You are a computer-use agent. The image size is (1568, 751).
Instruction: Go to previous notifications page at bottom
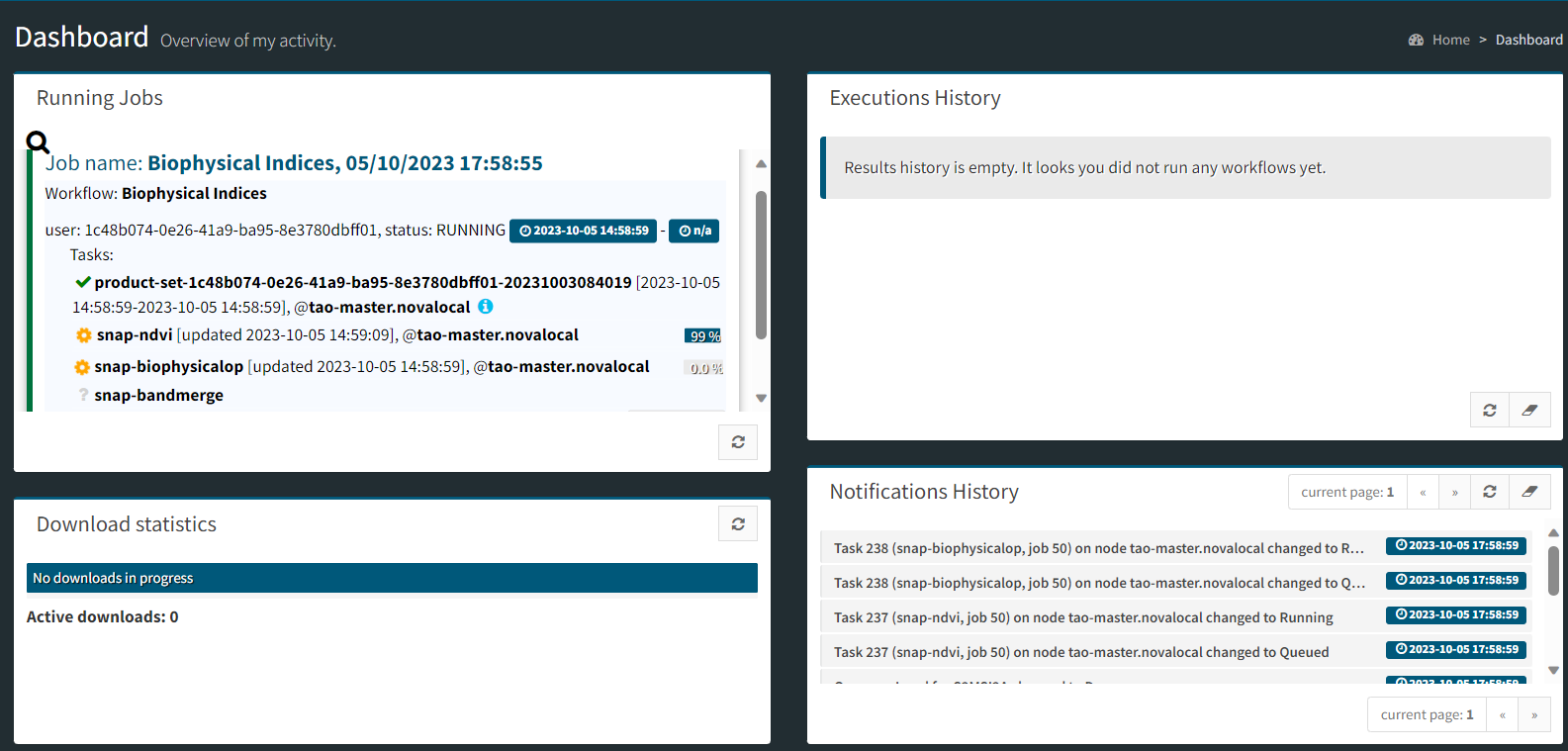click(x=1502, y=714)
